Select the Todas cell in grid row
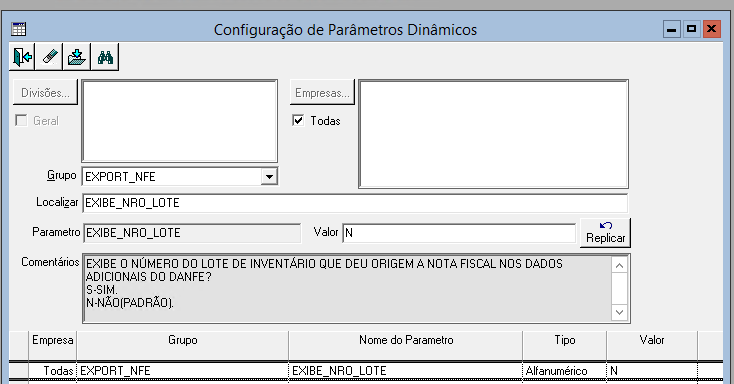This screenshot has width=734, height=384. (52, 371)
